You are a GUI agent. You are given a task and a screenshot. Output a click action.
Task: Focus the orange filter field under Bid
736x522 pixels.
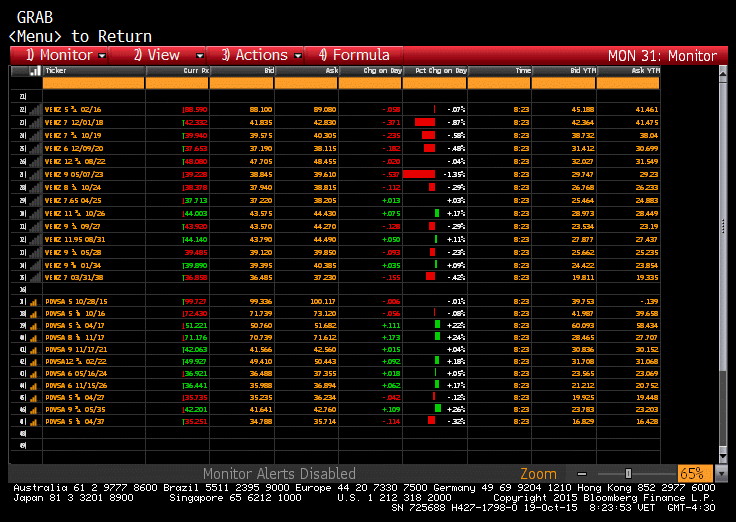tap(241, 84)
